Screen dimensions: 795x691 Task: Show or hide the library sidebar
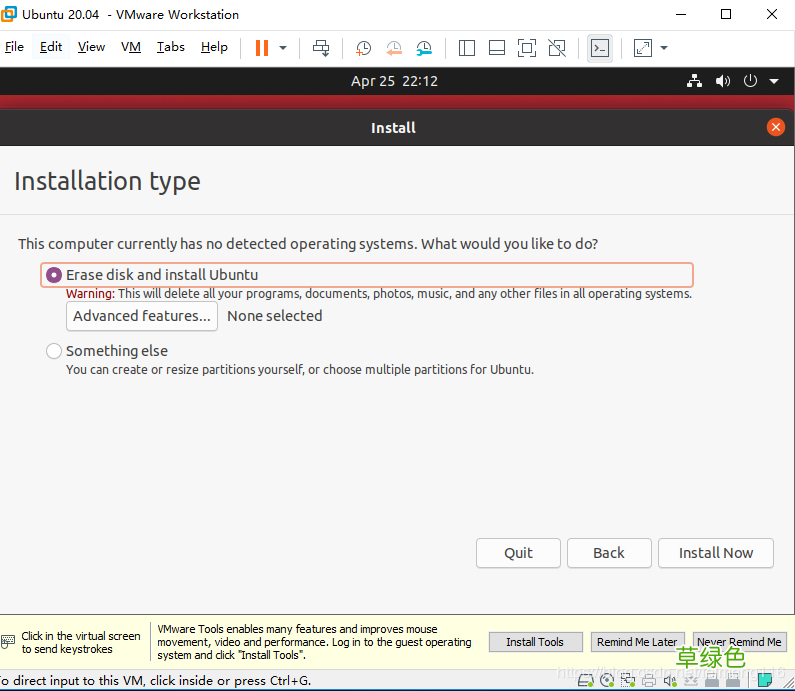point(466,48)
